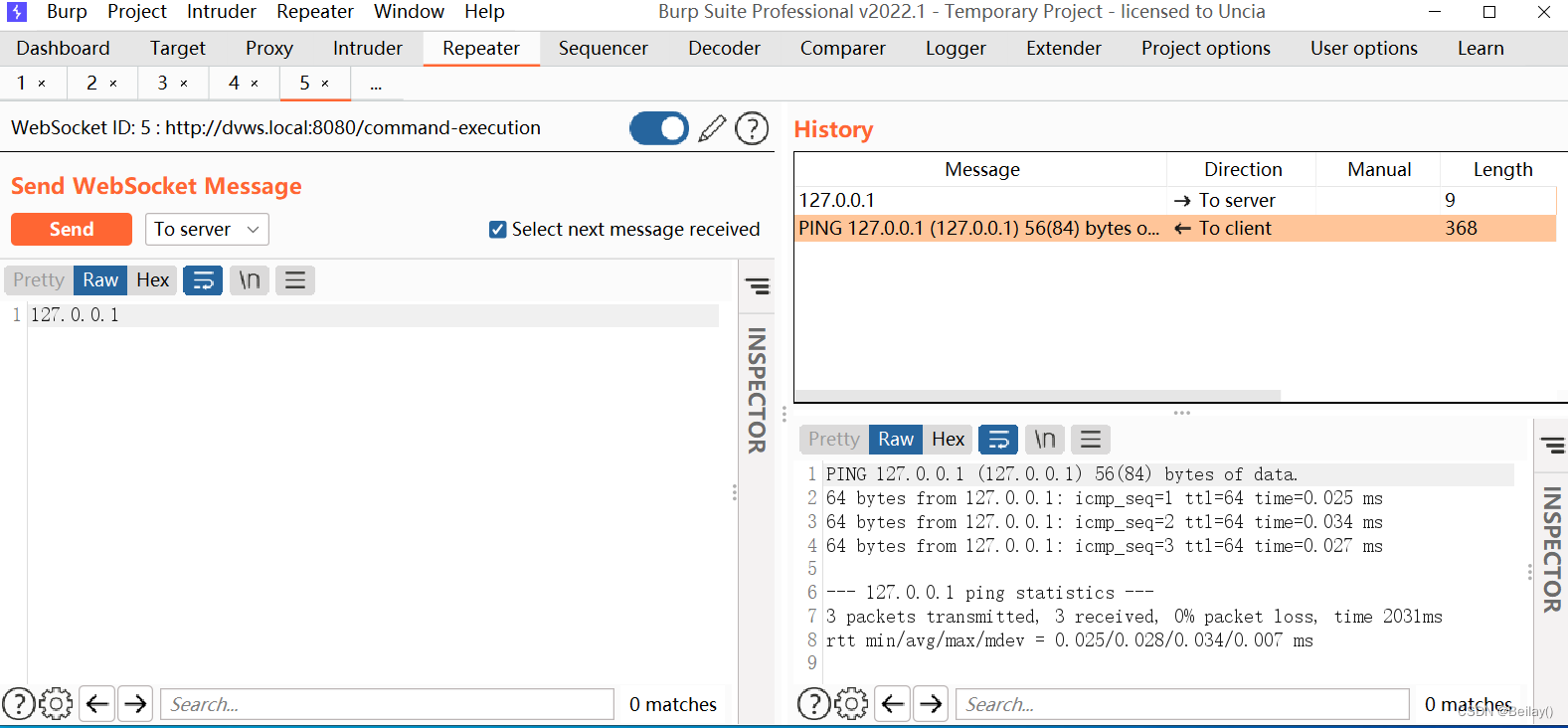Switch to the Decoder tab
The image size is (1568, 728).
click(725, 49)
